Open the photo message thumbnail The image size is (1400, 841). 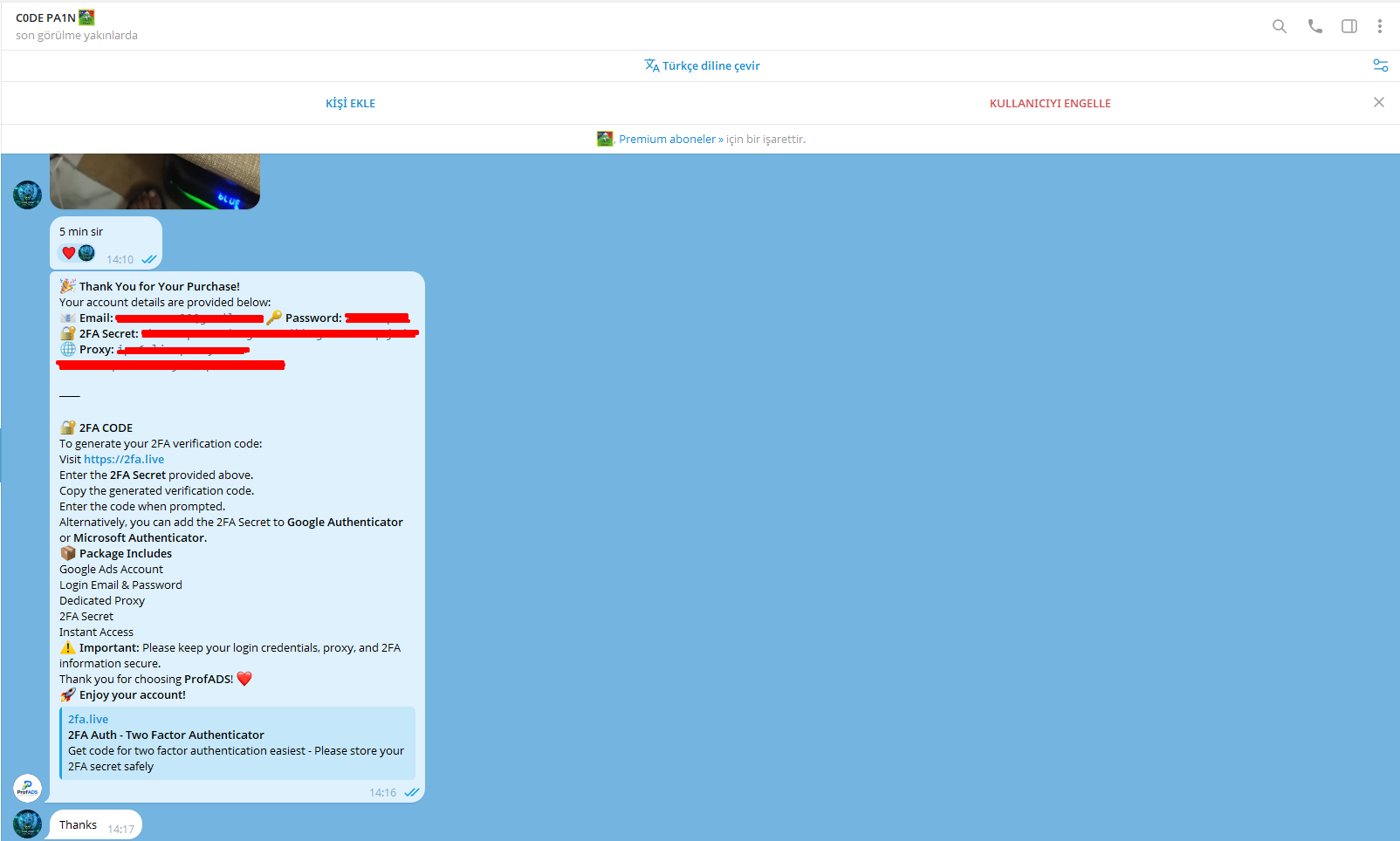pos(154,181)
